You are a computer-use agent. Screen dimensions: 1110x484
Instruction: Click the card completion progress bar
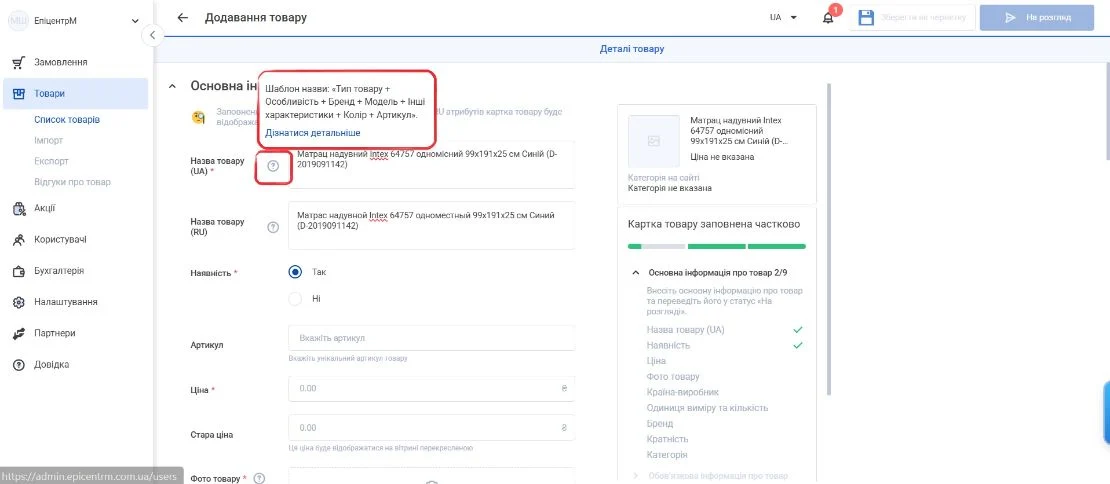716,246
